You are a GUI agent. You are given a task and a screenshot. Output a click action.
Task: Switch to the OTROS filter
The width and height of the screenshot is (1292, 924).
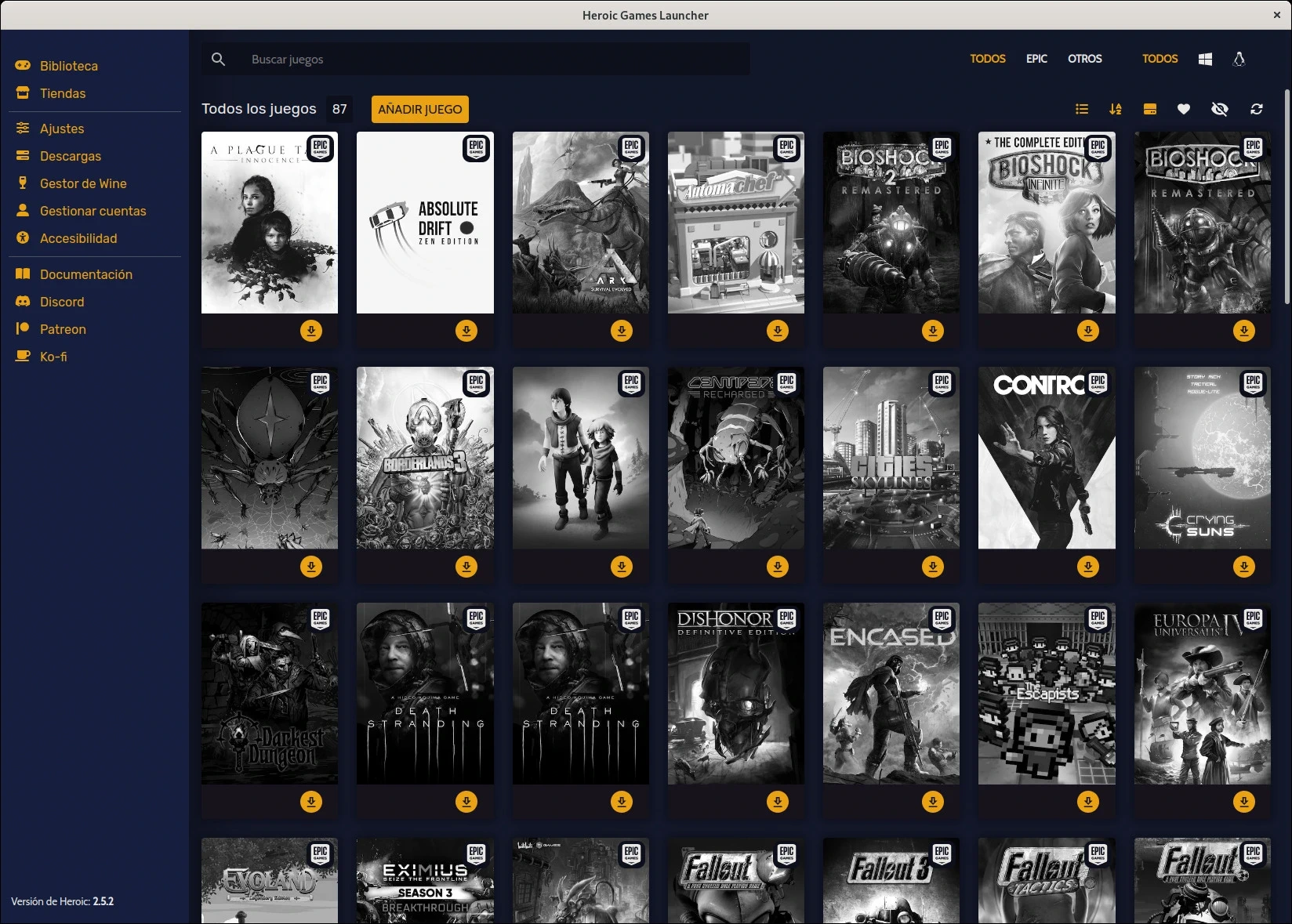[1085, 59]
